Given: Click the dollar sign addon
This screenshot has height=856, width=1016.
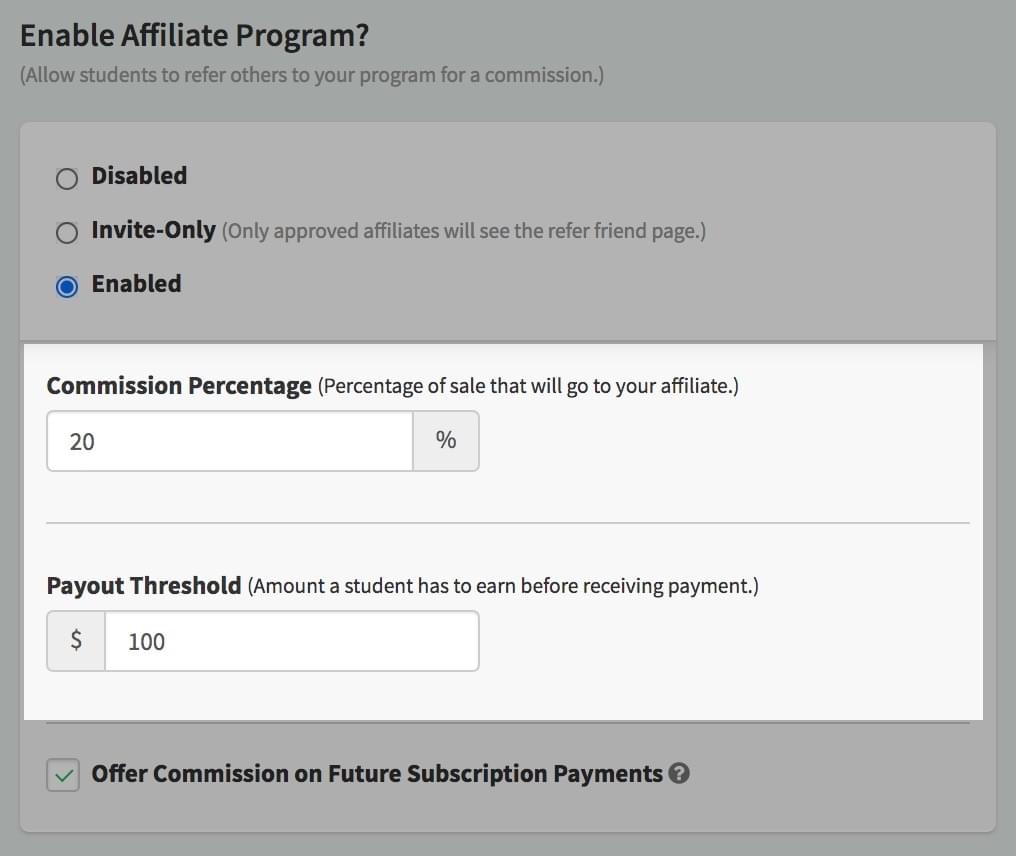Looking at the screenshot, I should (x=76, y=641).
